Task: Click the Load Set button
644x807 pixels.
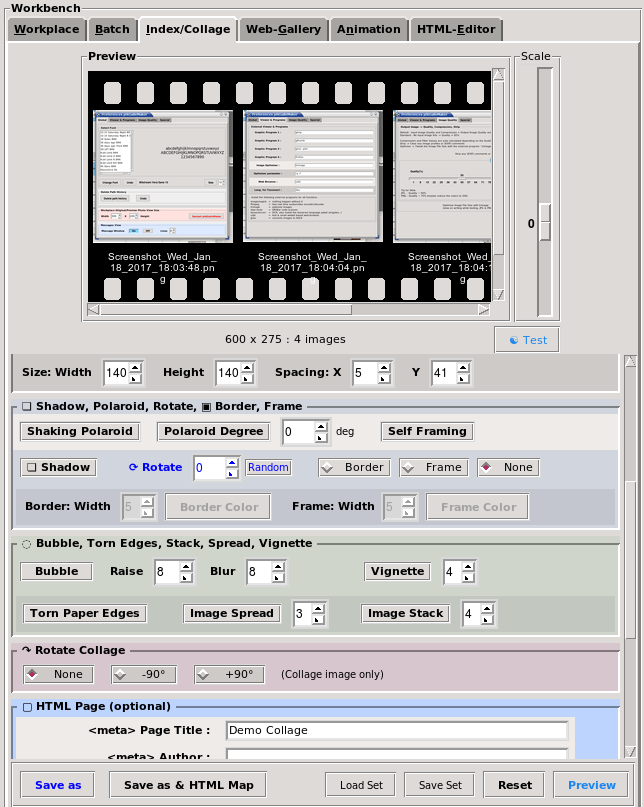Action: pyautogui.click(x=361, y=785)
